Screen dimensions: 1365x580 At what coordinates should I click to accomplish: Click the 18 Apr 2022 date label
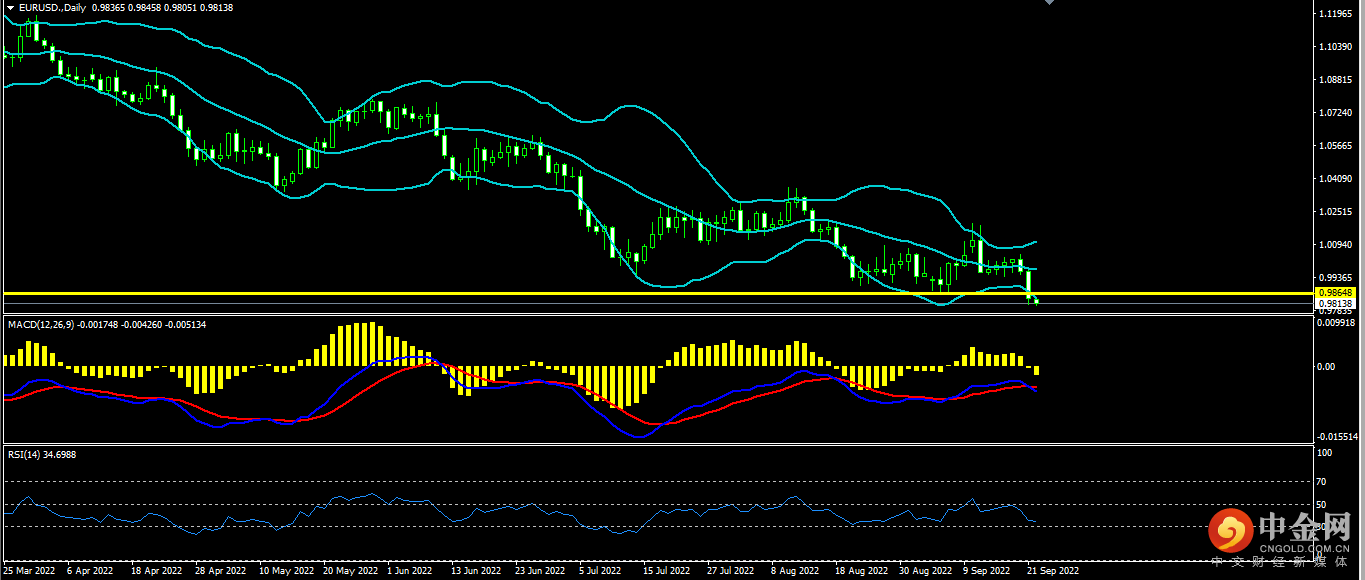[x=155, y=571]
